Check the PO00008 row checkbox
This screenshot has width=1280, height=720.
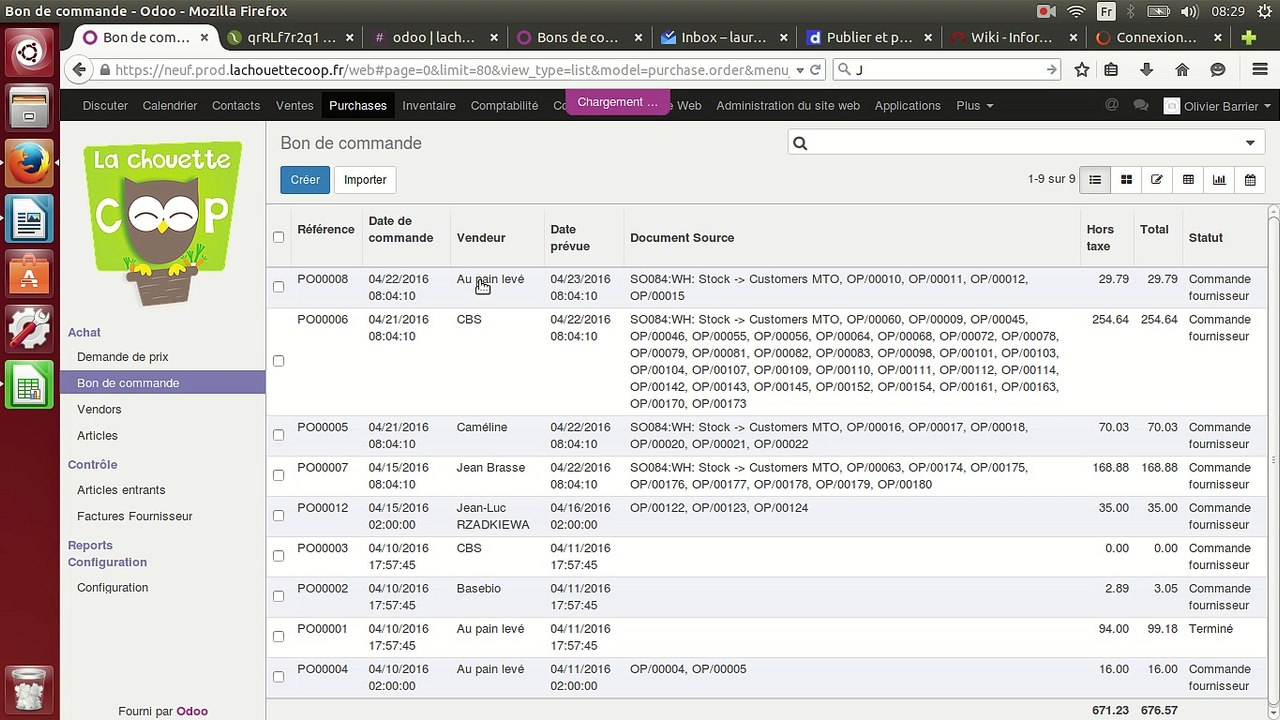(278, 287)
